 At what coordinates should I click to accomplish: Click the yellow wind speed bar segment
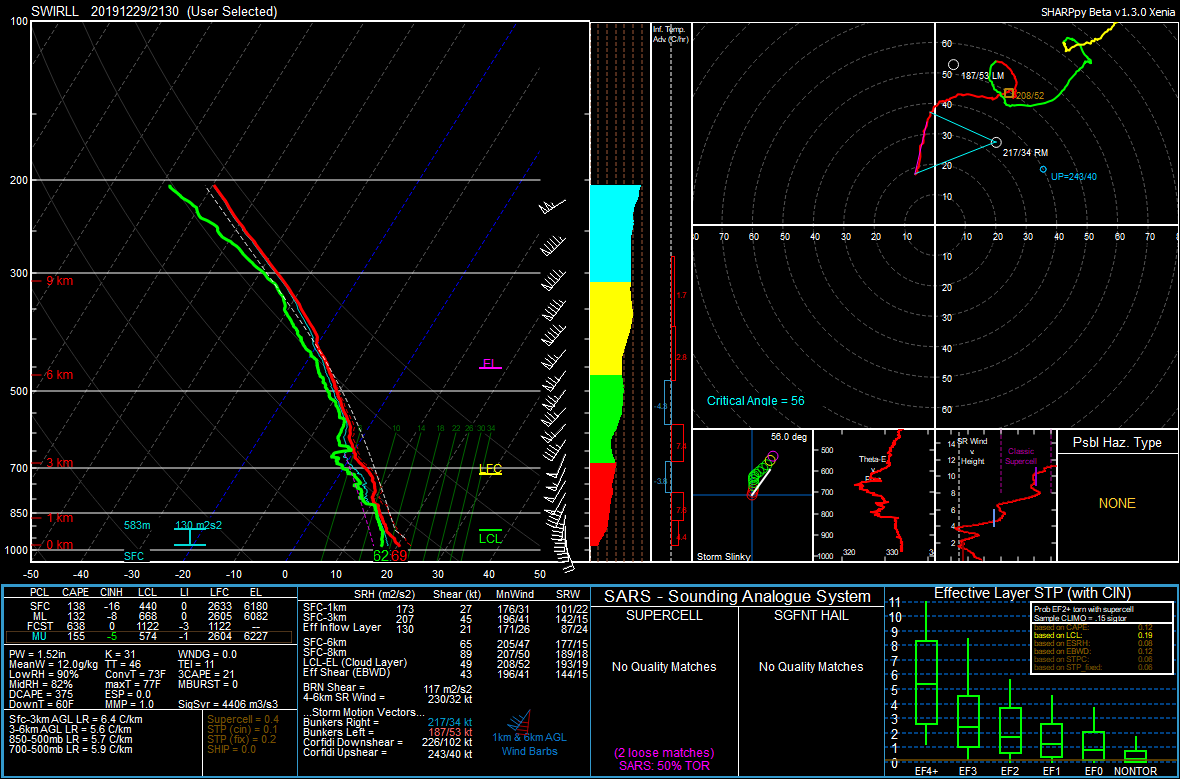coord(610,328)
